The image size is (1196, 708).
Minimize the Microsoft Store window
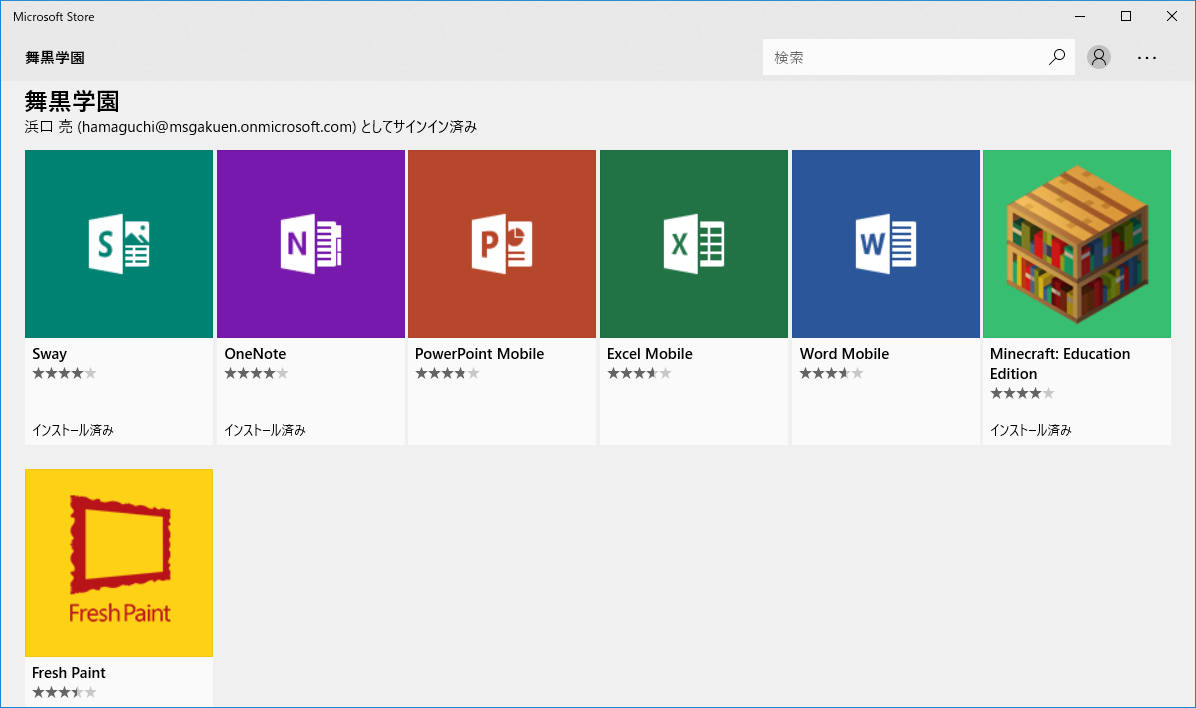(1080, 17)
